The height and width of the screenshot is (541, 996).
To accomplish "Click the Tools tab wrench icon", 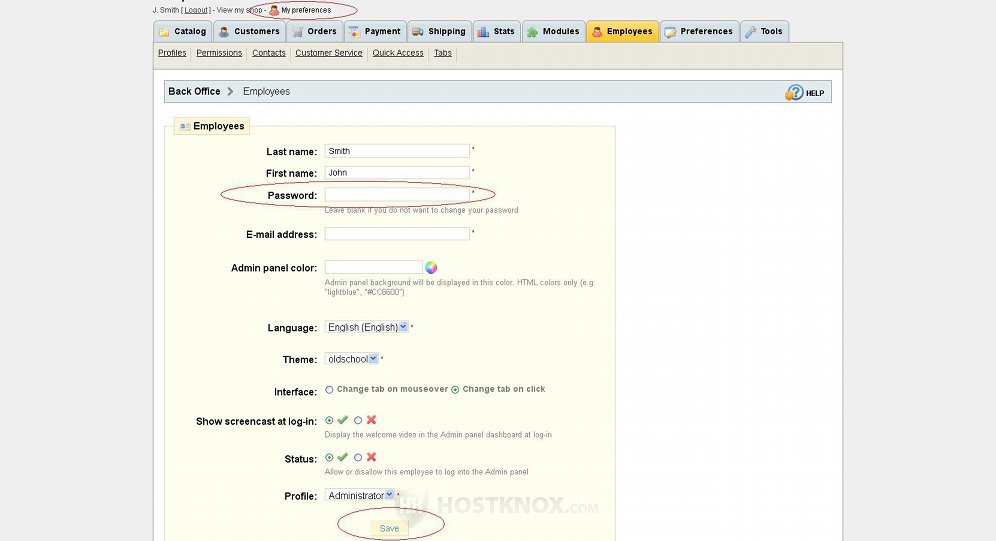I will coord(750,32).
